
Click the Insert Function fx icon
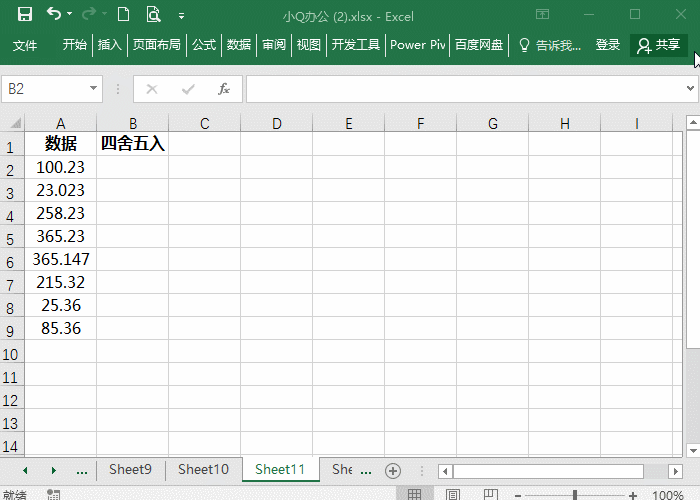224,89
